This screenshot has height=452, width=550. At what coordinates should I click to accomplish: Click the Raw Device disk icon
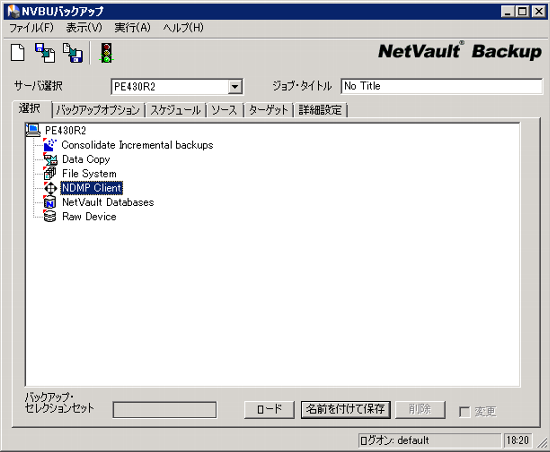click(50, 216)
